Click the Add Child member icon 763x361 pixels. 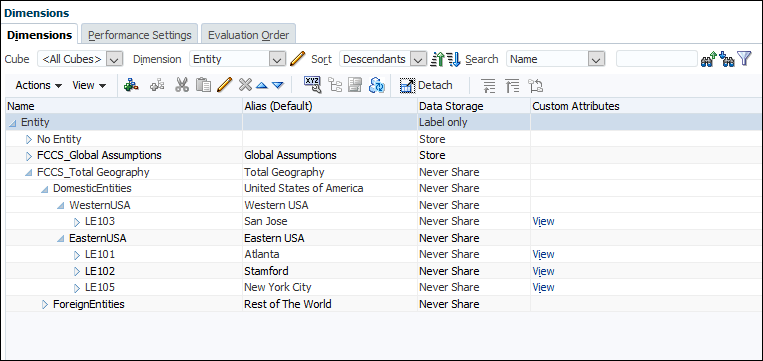coord(131,85)
